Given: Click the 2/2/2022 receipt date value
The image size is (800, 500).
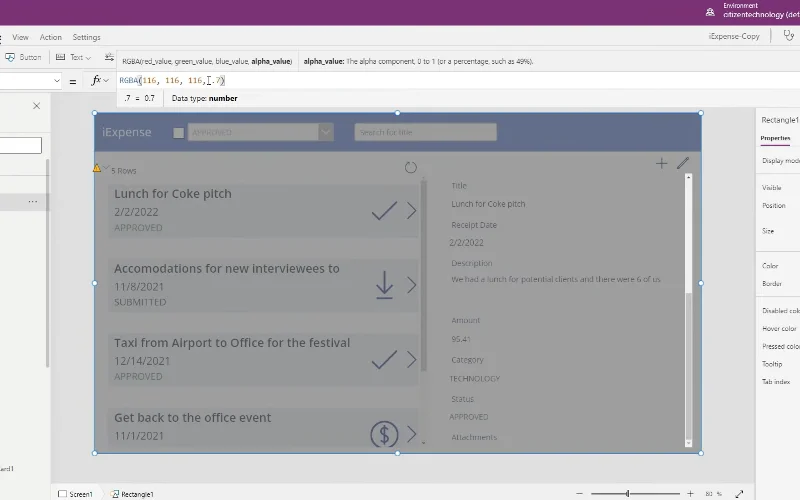Looking at the screenshot, I should click(466, 243).
